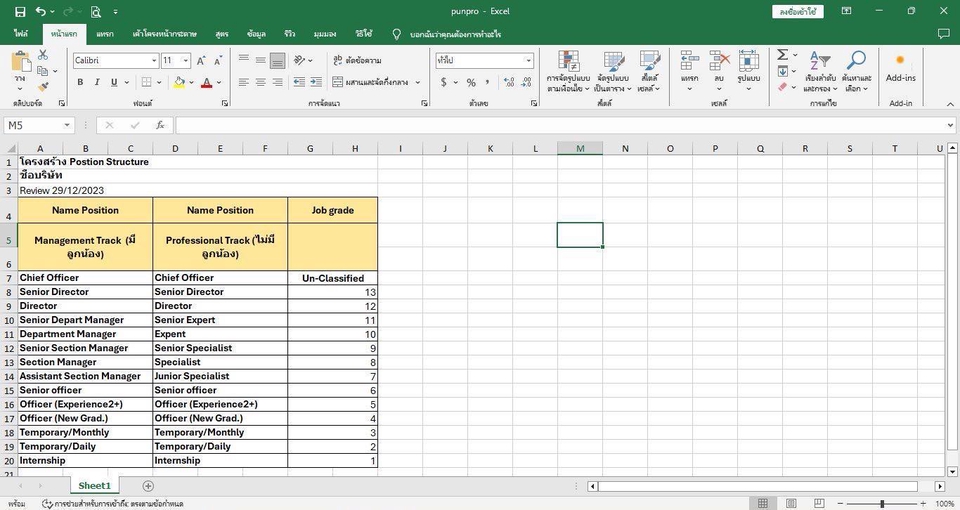Apply cell borders
960x510 pixels.
[x=146, y=82]
